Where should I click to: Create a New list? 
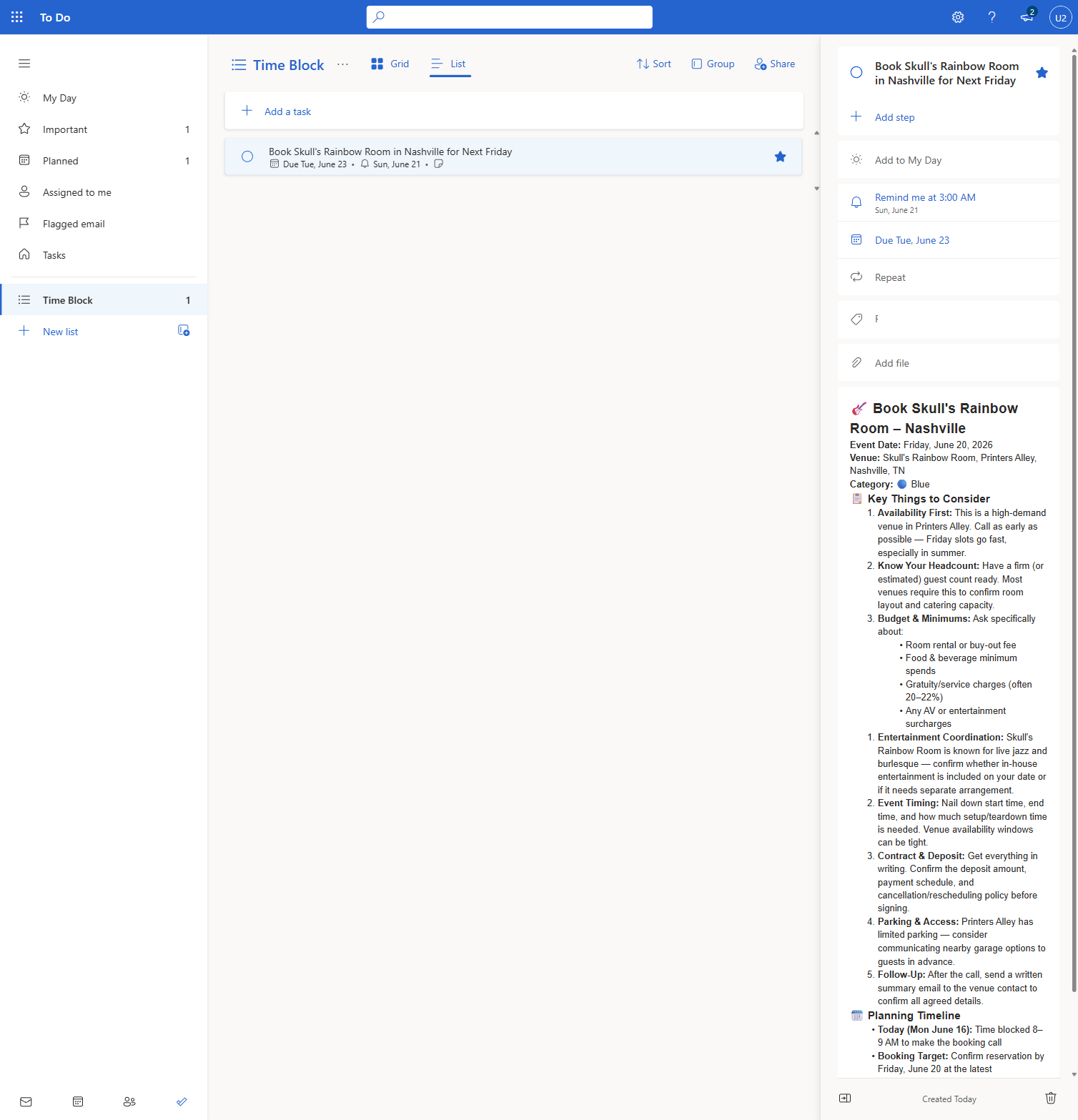pyautogui.click(x=60, y=332)
